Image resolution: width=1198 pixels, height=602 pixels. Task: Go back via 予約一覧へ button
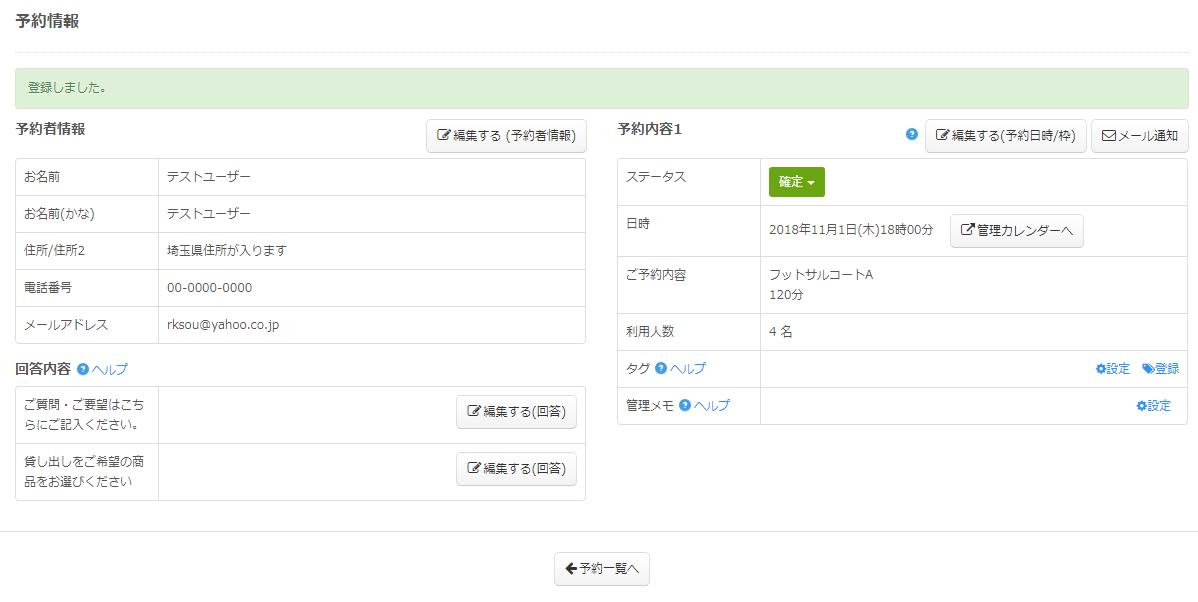[602, 569]
